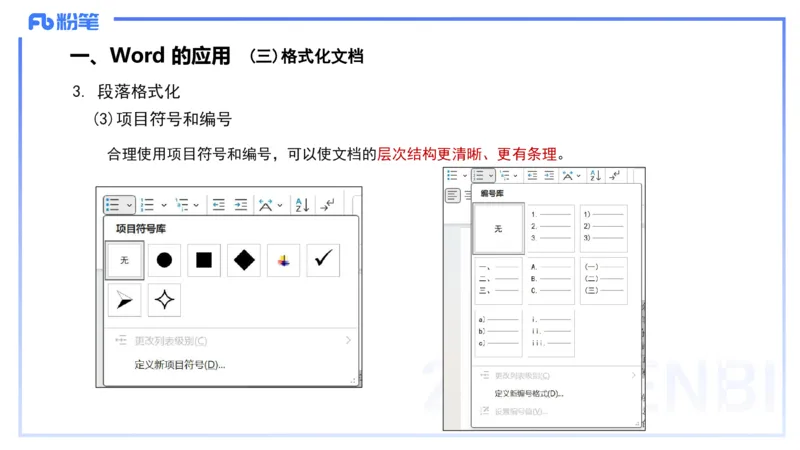Screen dimensions: 800x450
Task: Open multilevel list arrow above 编号库
Action: click(515, 176)
